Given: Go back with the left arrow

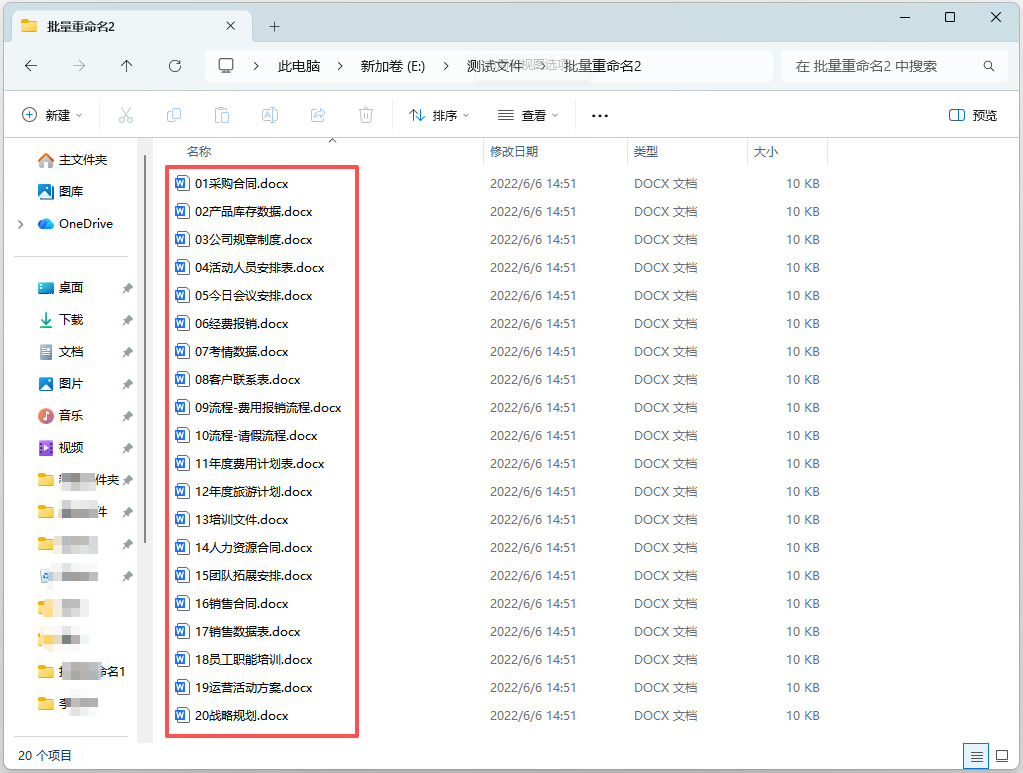Looking at the screenshot, I should pyautogui.click(x=31, y=66).
